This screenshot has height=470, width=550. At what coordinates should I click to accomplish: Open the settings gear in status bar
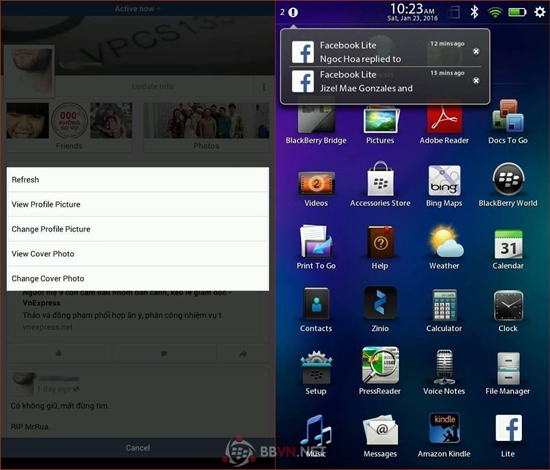(x=539, y=12)
